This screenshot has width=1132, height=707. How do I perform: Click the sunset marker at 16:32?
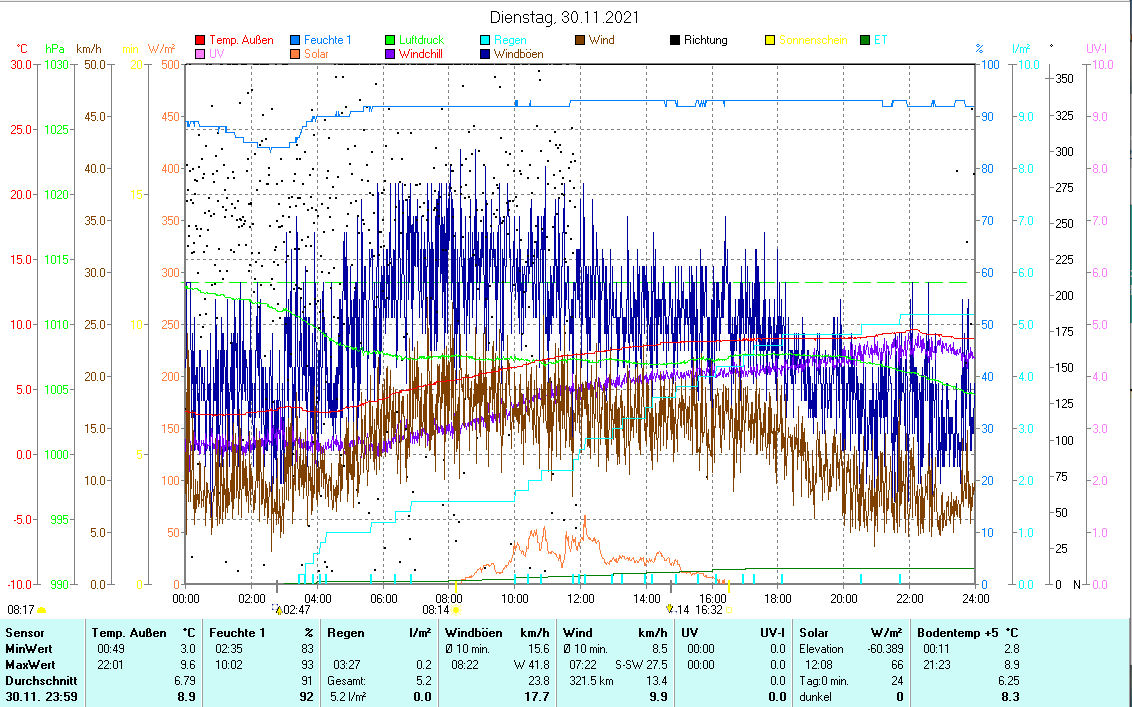pyautogui.click(x=728, y=609)
